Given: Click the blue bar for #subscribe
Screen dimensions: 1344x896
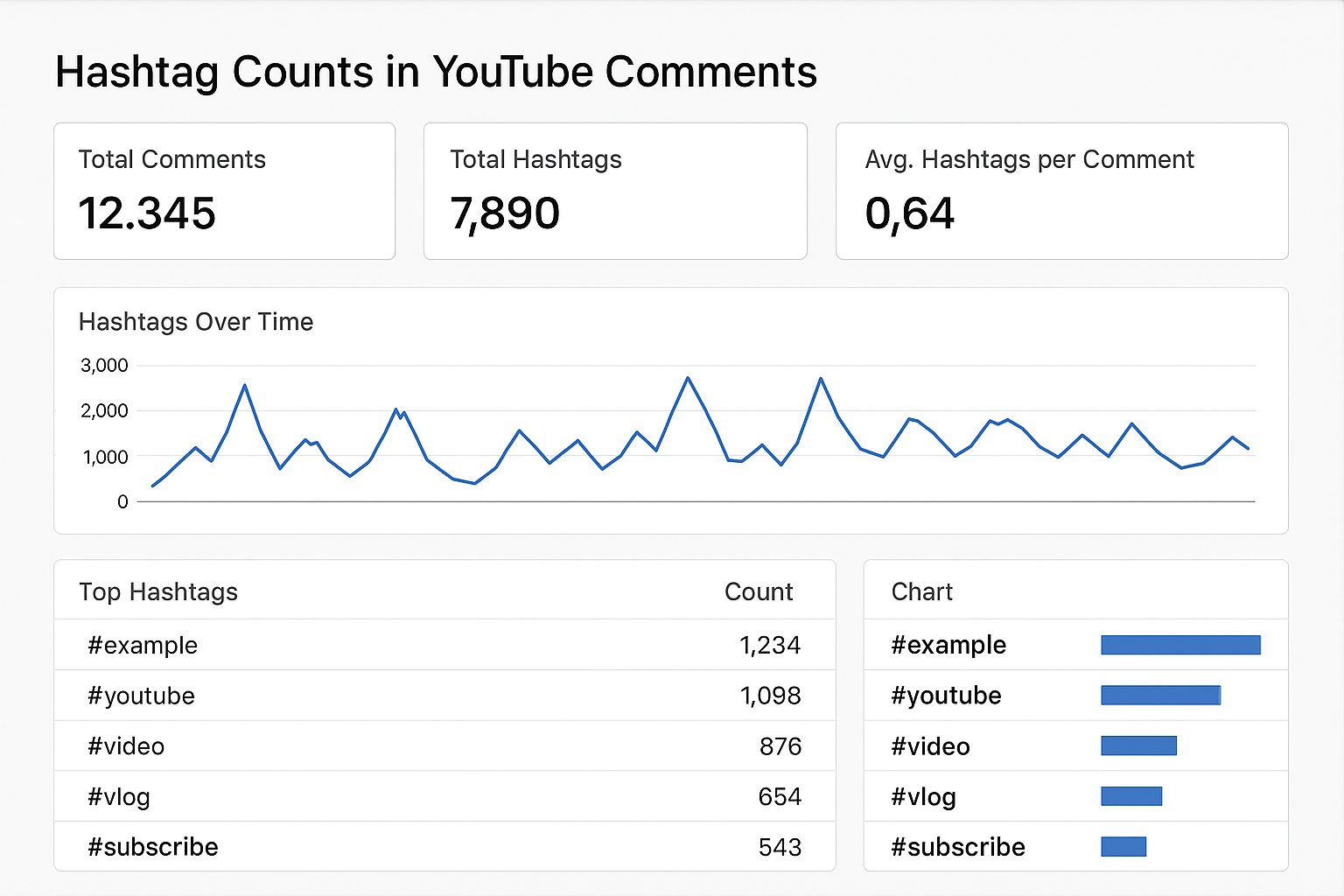Looking at the screenshot, I should click(1123, 847).
